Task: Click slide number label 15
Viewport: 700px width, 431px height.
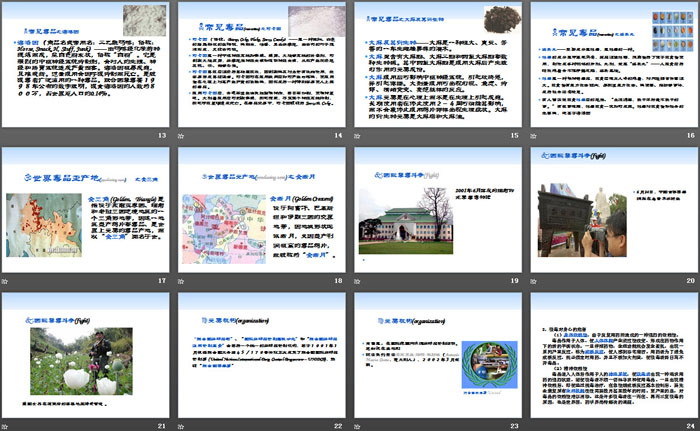Action: tap(514, 135)
